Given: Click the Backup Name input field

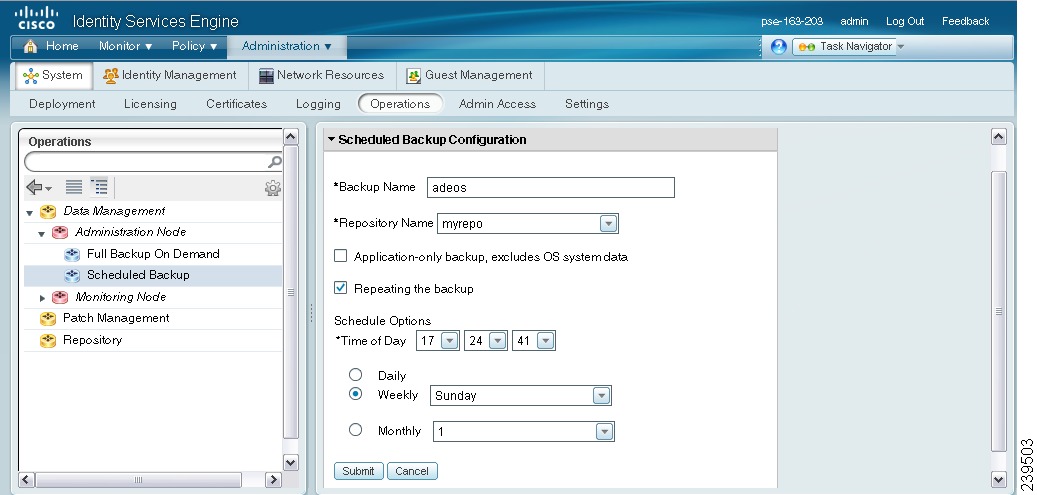Looking at the screenshot, I should [x=551, y=187].
